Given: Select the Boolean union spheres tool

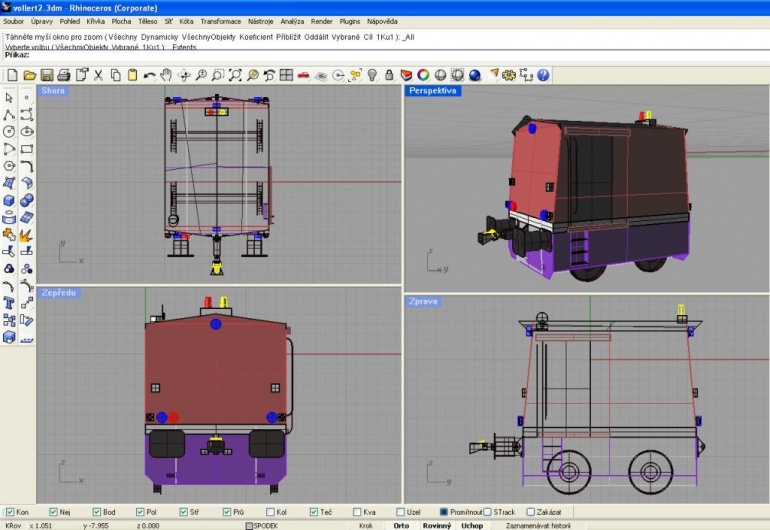Looking at the screenshot, I should tap(27, 200).
